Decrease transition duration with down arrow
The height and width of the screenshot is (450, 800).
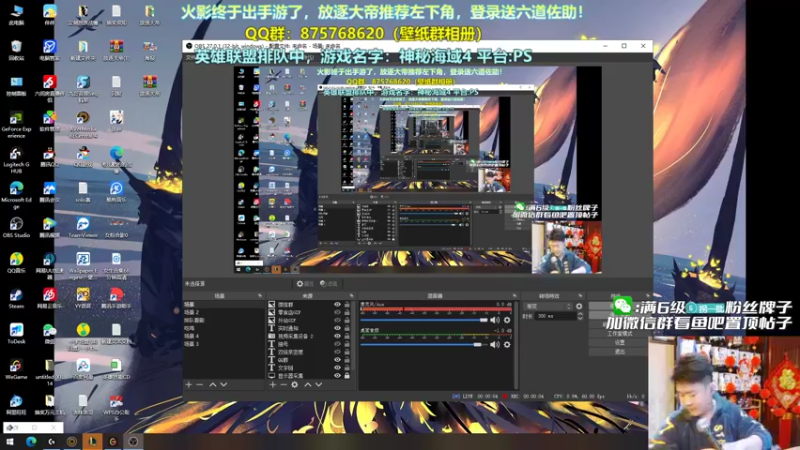(580, 318)
